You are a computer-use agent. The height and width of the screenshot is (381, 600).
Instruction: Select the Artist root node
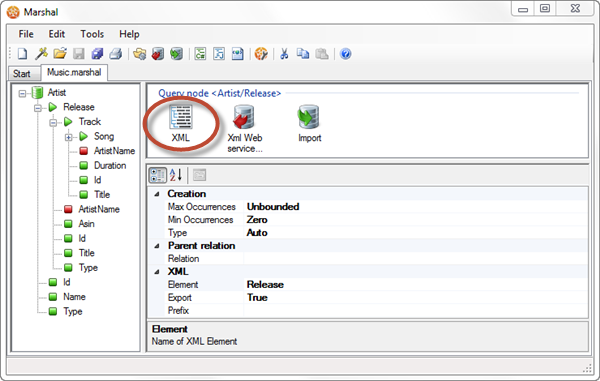pyautogui.click(x=57, y=93)
